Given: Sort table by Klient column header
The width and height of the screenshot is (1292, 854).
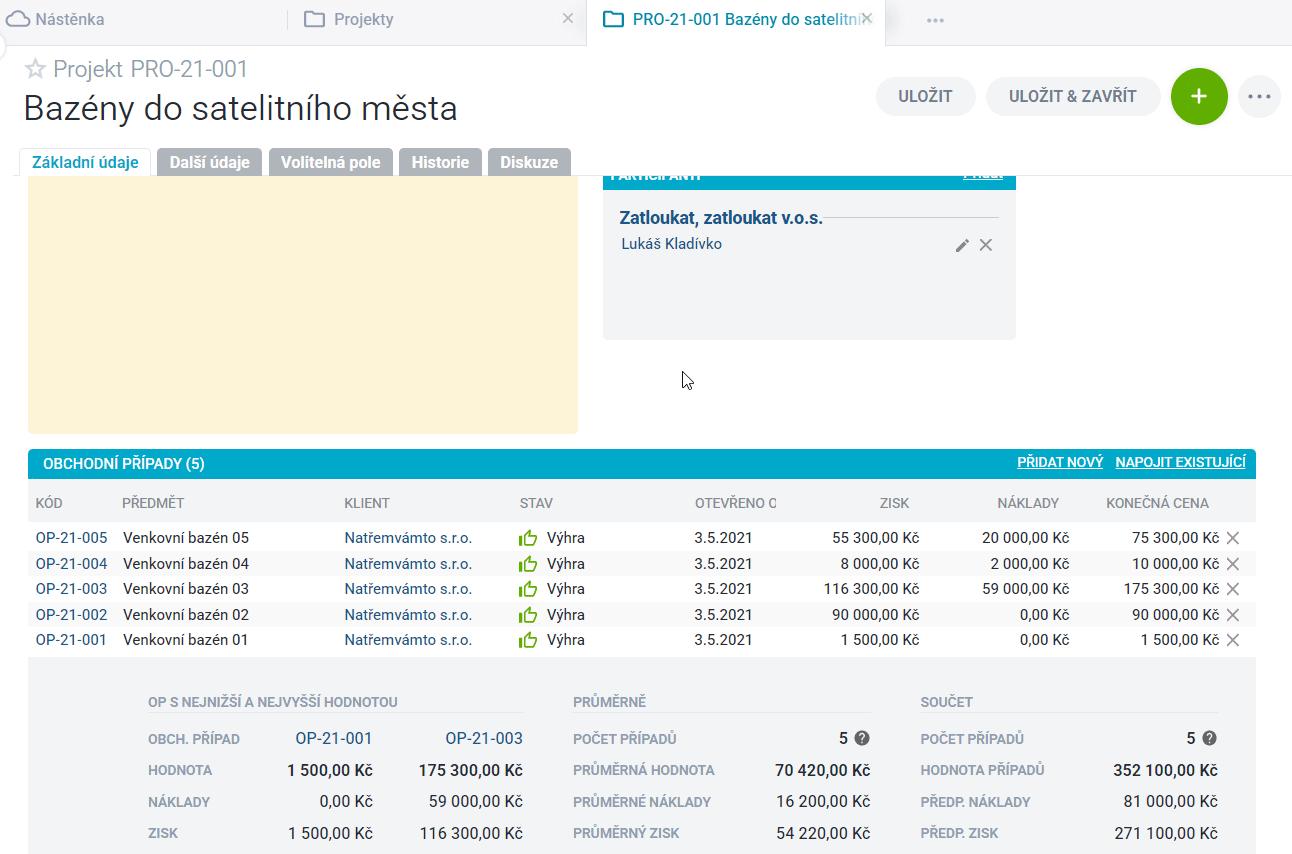Looking at the screenshot, I should click(x=367, y=503).
